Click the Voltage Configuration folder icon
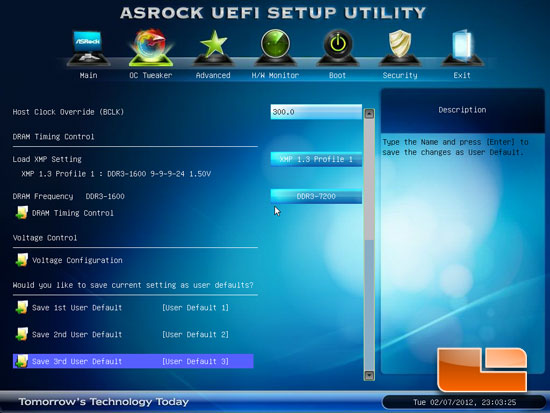This screenshot has width=550, height=413. 22,260
